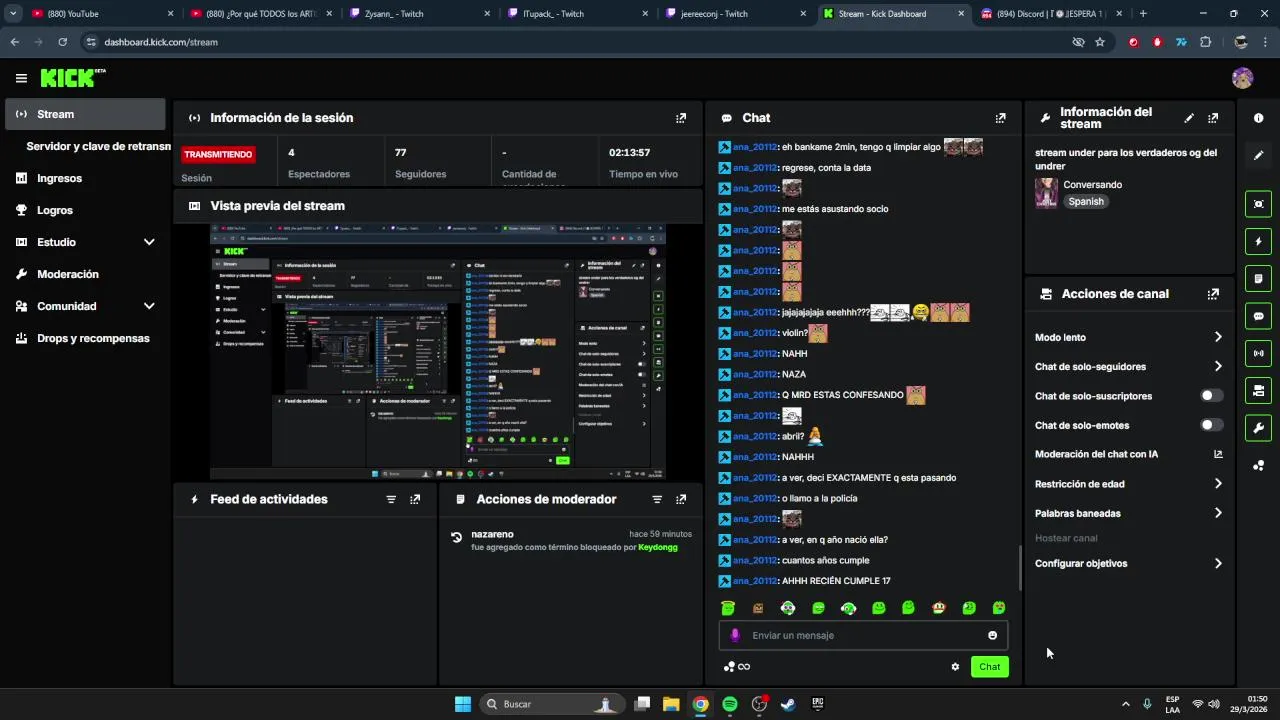Viewport: 1280px width, 720px height.
Task: Enable Chat de solo-suscriptores switch
Action: click(1211, 396)
